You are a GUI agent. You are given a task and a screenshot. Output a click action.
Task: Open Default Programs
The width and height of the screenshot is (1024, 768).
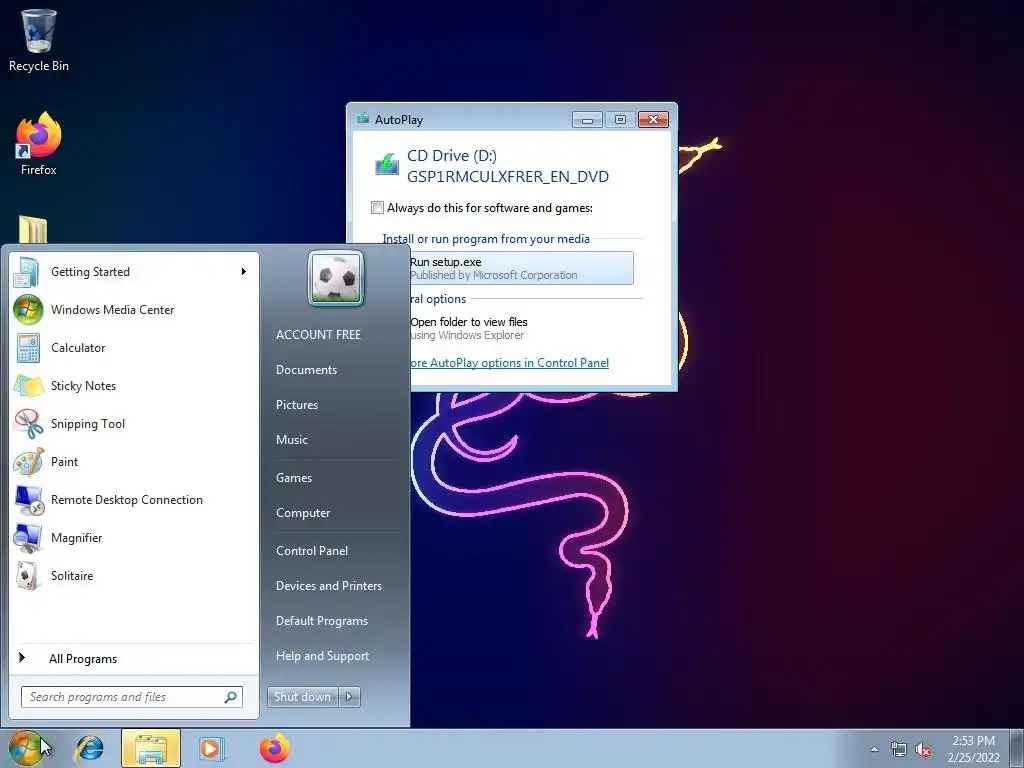click(x=322, y=621)
